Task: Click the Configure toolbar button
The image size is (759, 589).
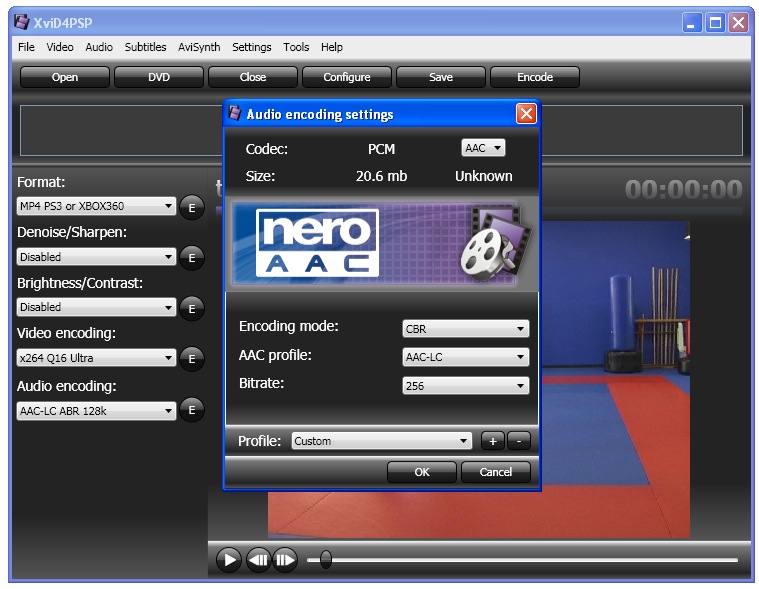Action: click(347, 77)
